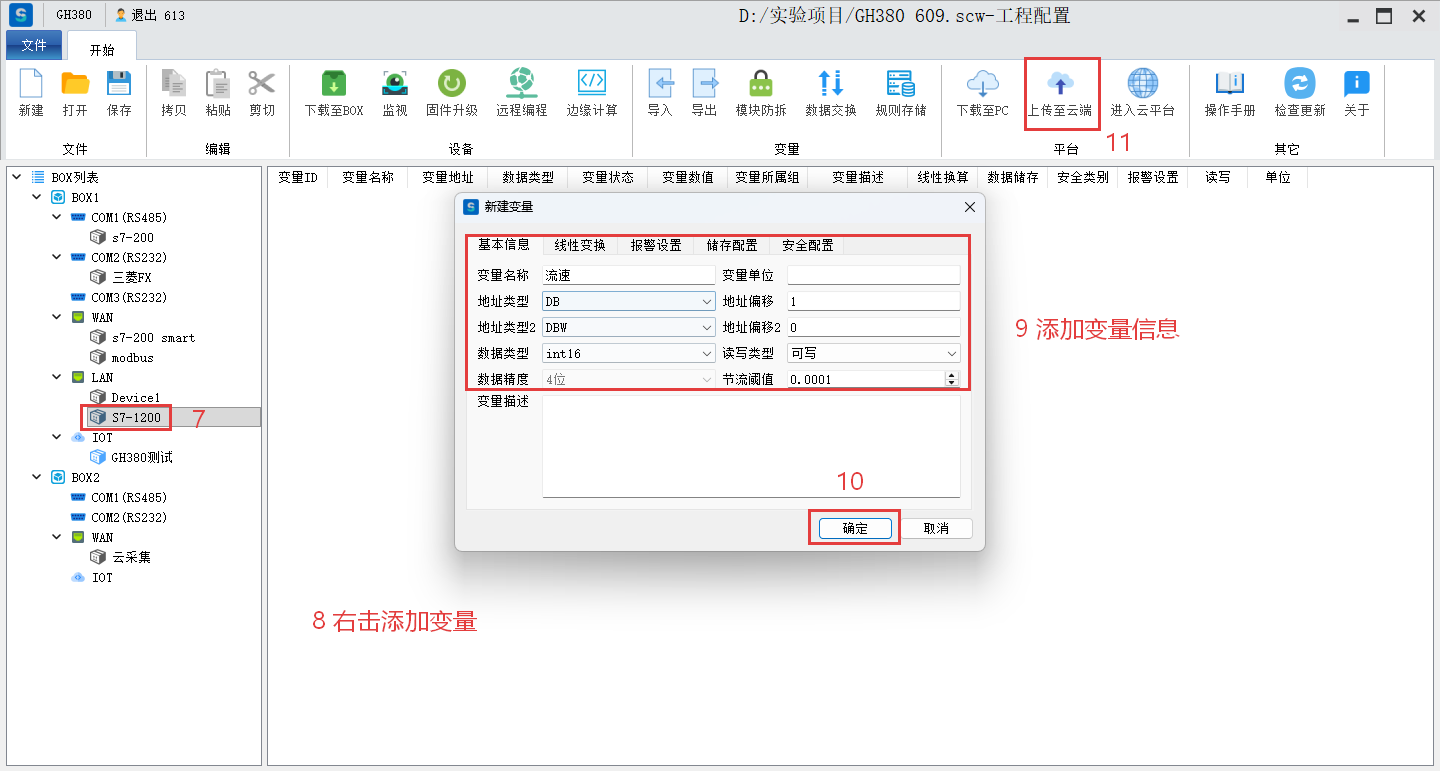The height and width of the screenshot is (771, 1440).
Task: Select GH380测试 under IOT
Action: (142, 457)
